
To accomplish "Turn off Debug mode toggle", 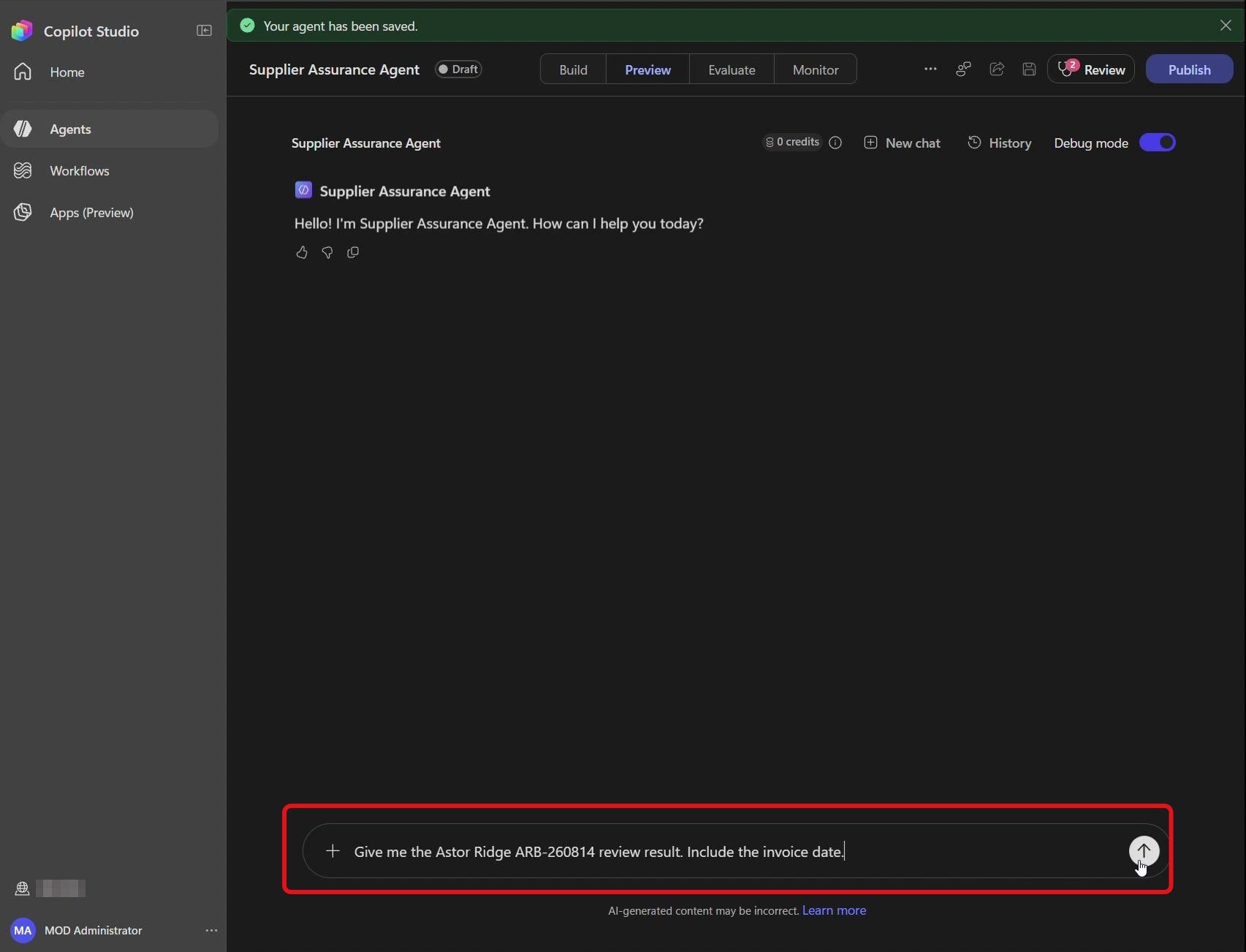I will pos(1158,142).
